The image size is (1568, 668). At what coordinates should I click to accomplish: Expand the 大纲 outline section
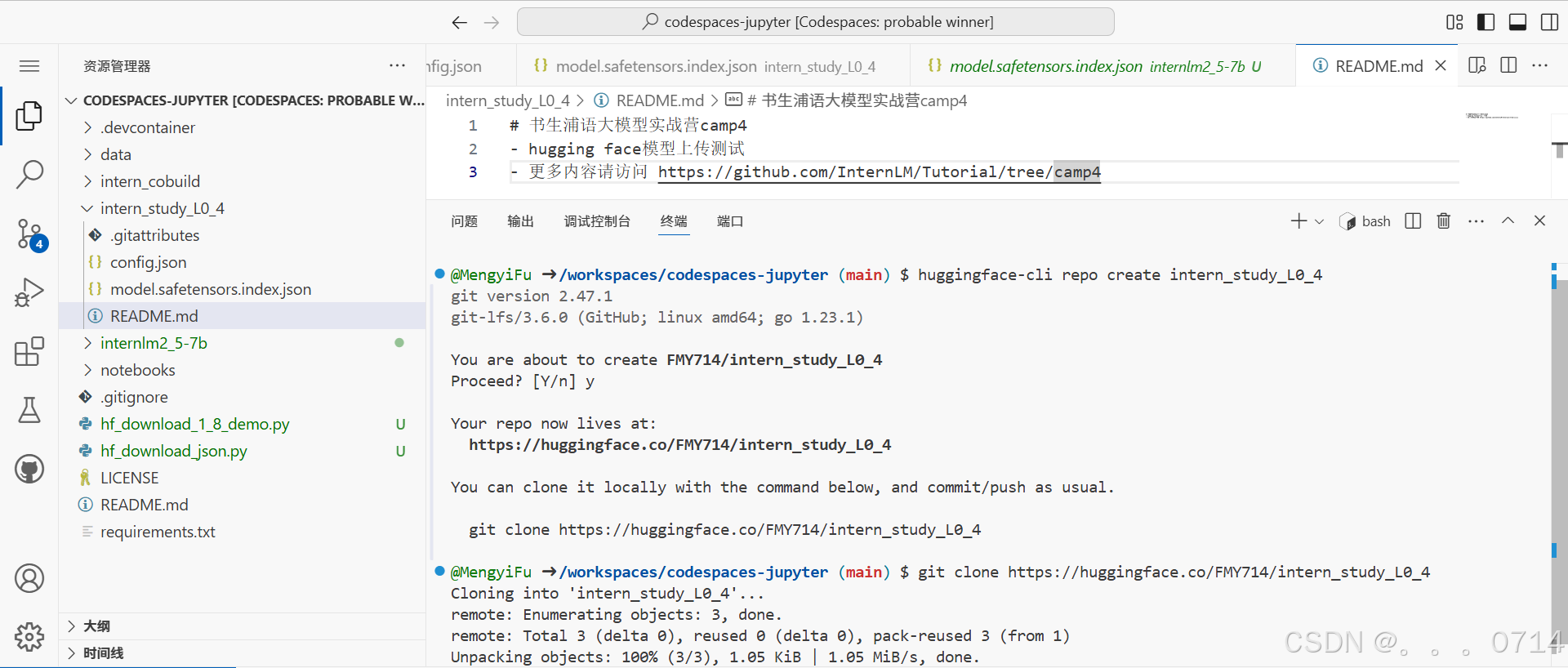[x=243, y=626]
